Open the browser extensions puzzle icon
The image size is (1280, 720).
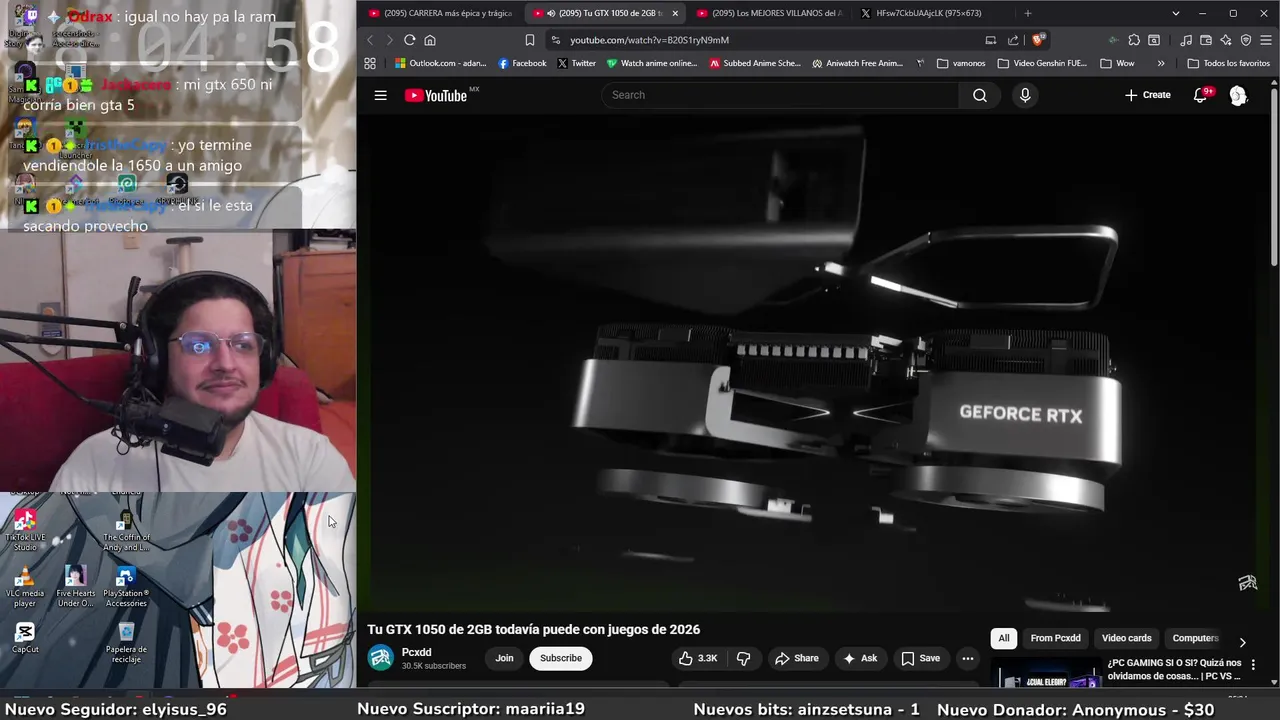point(1133,40)
